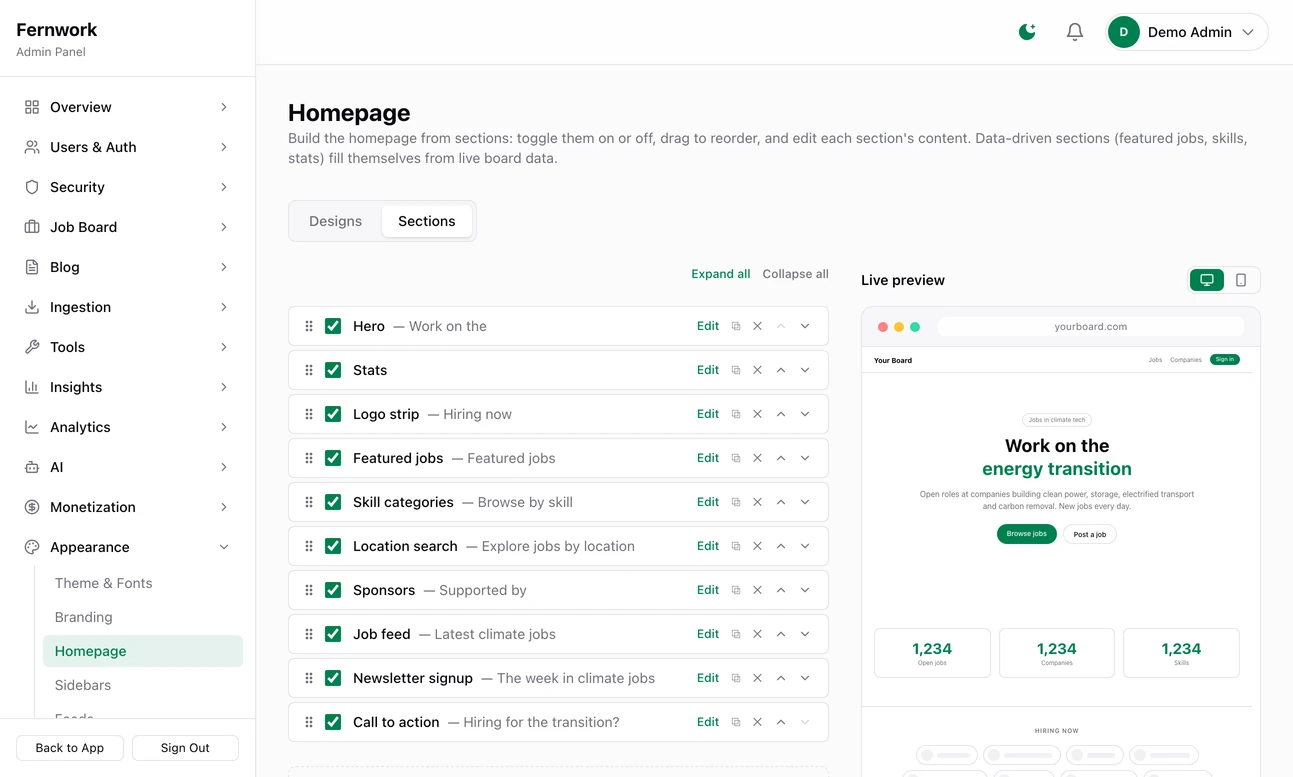Viewport: 1293px width, 777px height.
Task: Duplicate the Newsletter signup section
Action: 736,678
